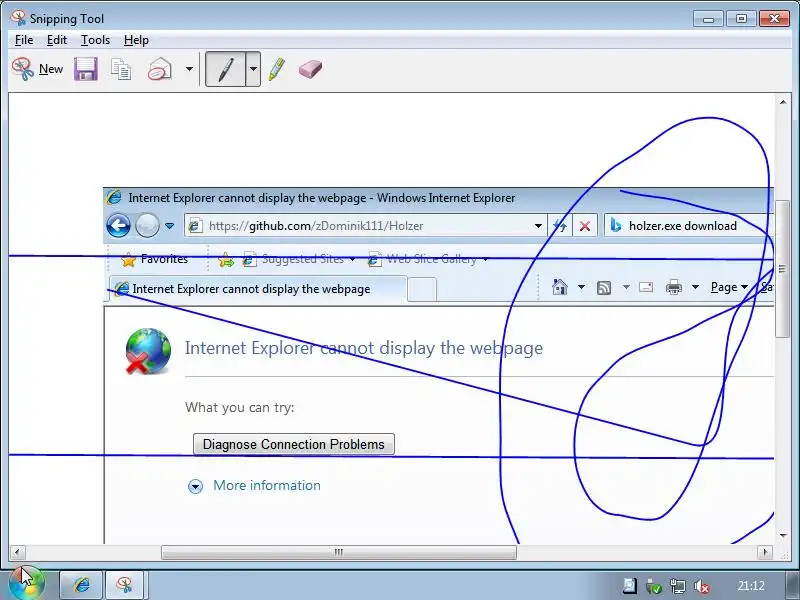Click the vertical scrollbar up arrow

[783, 102]
